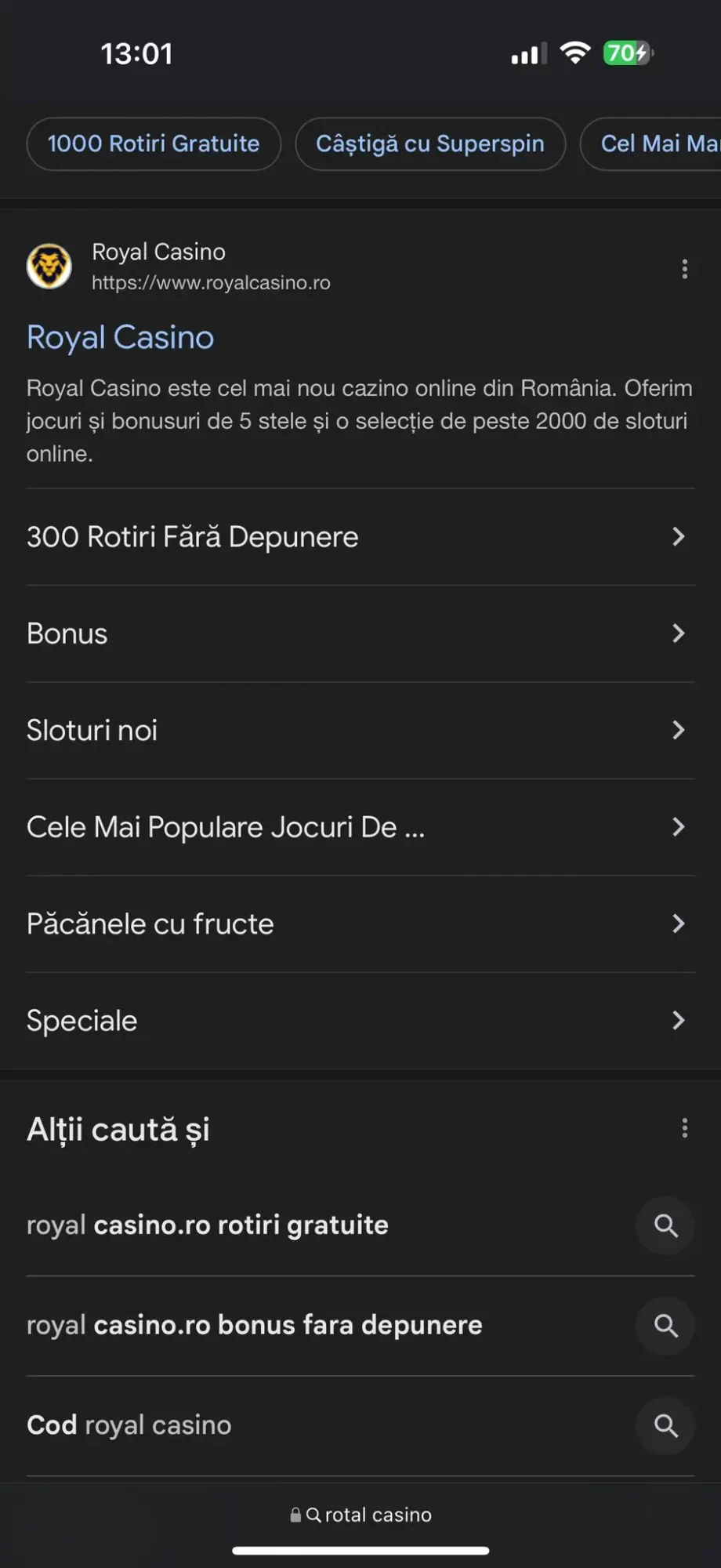Select the Câștigă cu Superspin chip
The width and height of the screenshot is (721, 1568).
(x=430, y=143)
